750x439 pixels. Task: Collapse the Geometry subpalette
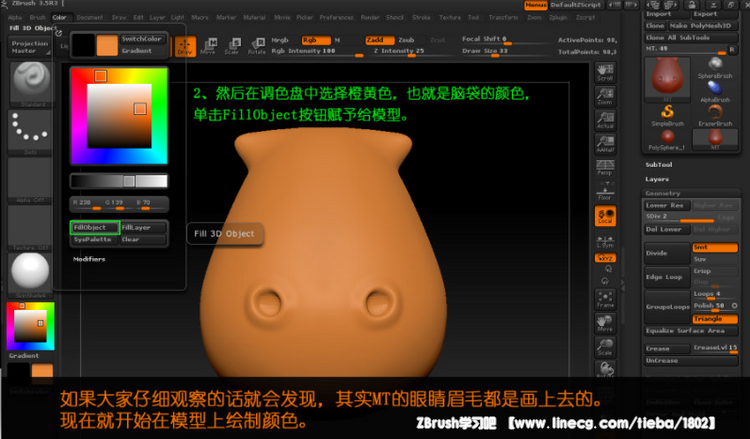tap(662, 193)
